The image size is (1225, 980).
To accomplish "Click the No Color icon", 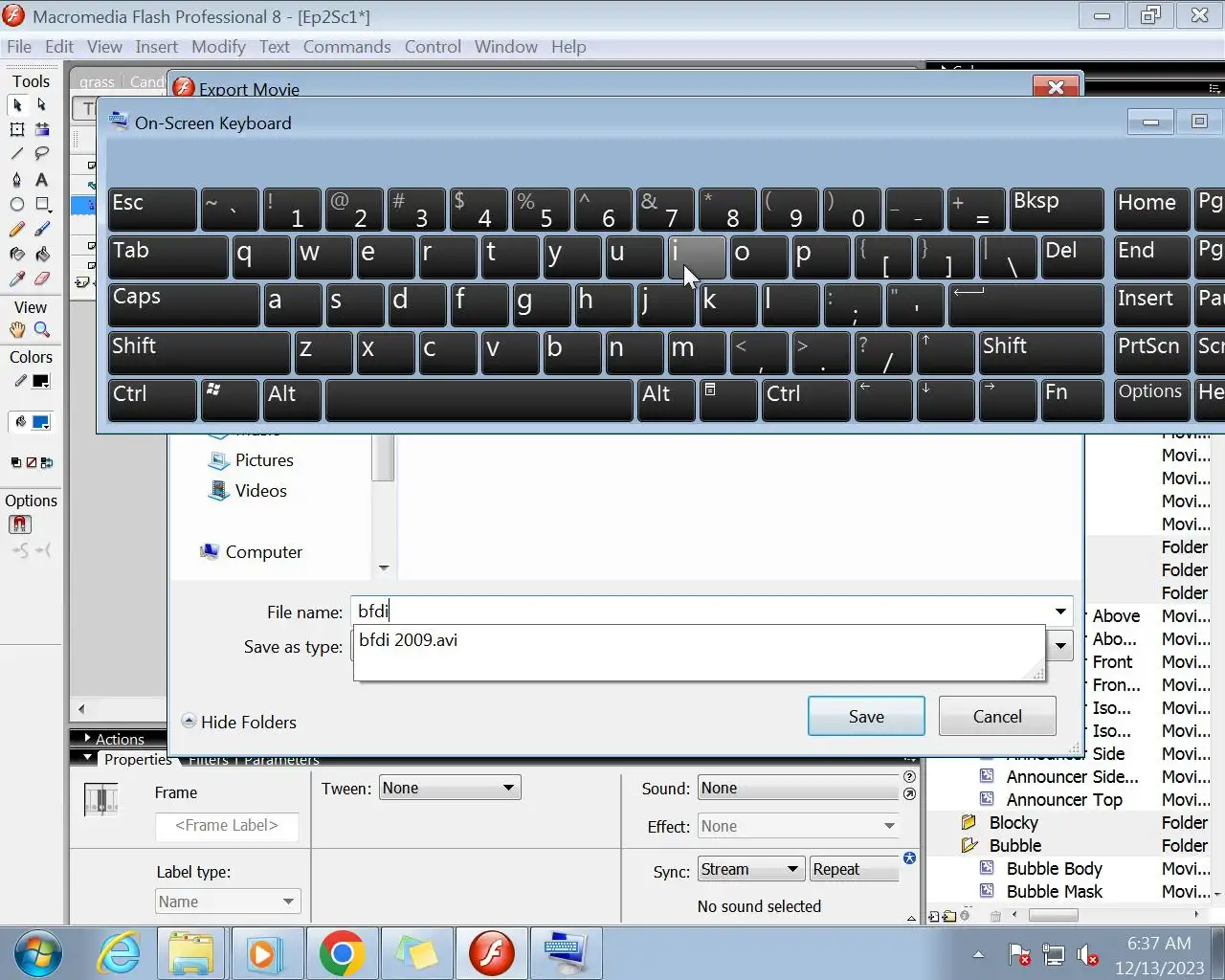I will tap(32, 462).
